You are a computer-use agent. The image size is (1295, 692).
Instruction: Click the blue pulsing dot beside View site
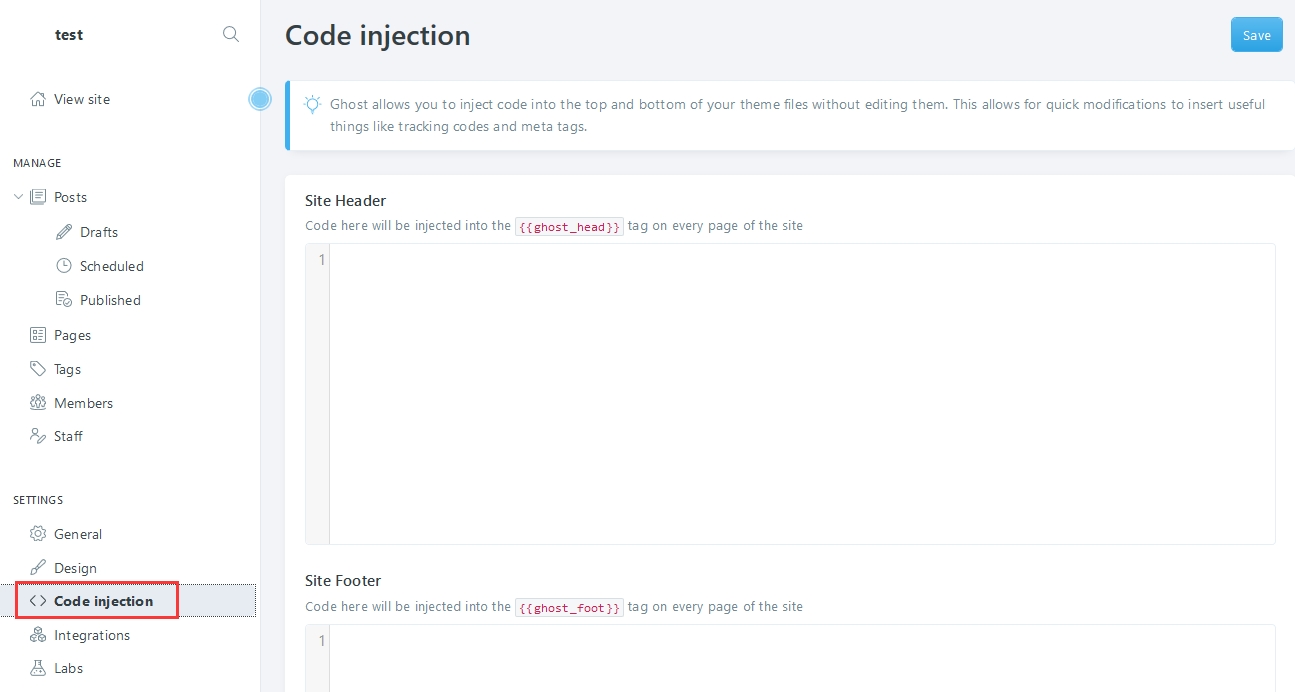tap(260, 99)
